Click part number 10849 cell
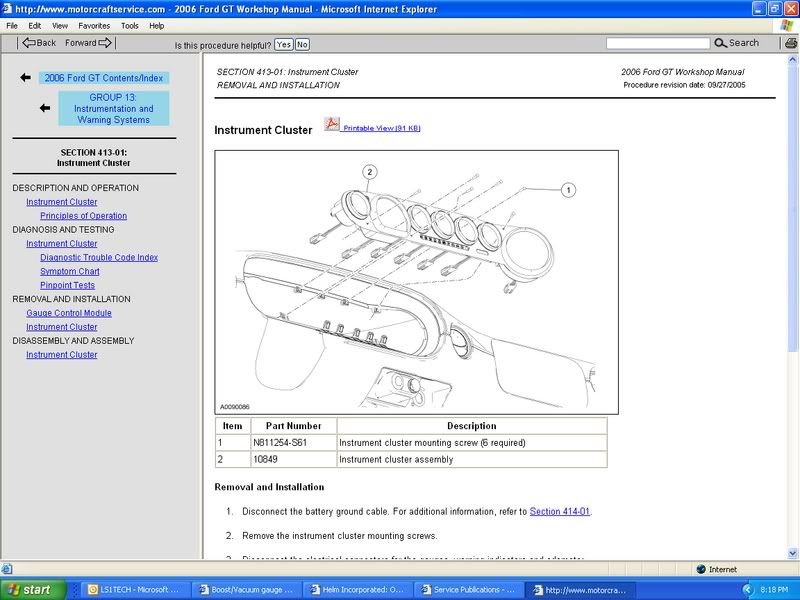 (x=293, y=459)
